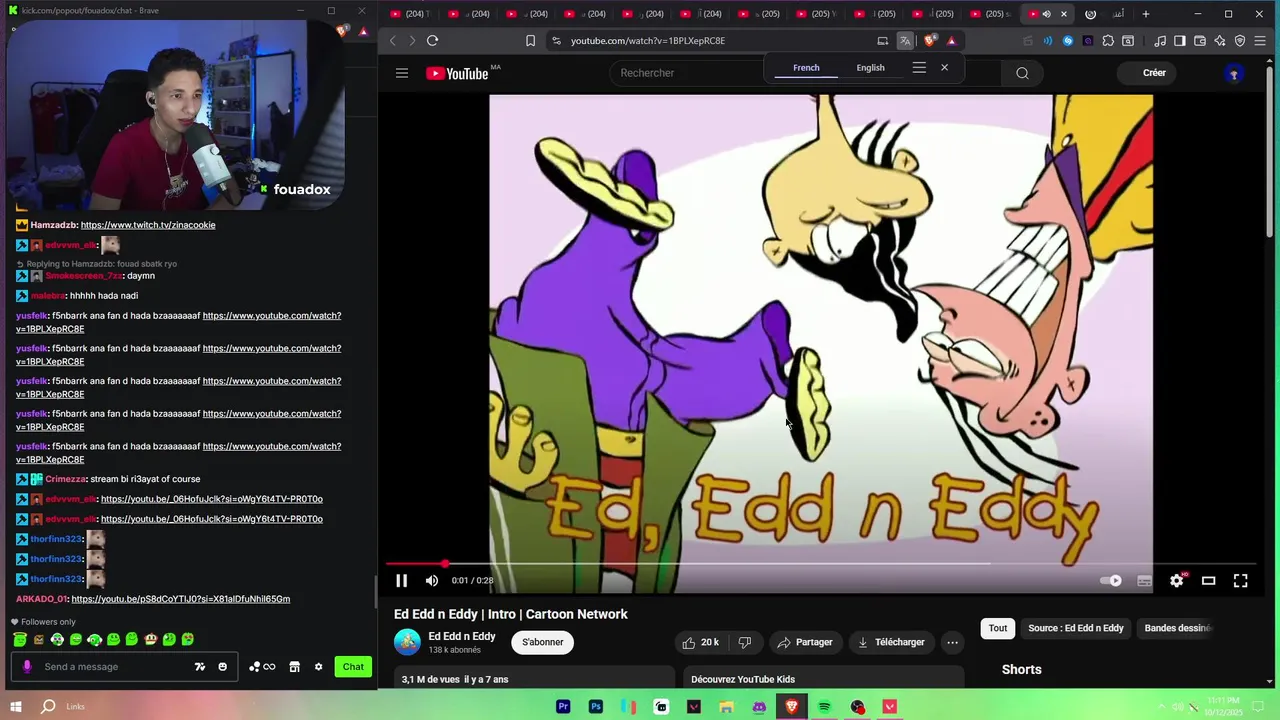Click the translate icon in address bar
The height and width of the screenshot is (720, 1280).
(905, 41)
